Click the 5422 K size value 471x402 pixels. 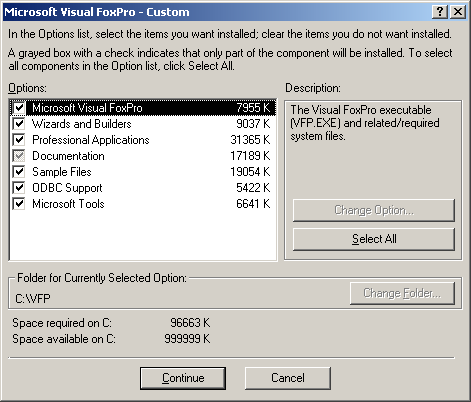253,188
